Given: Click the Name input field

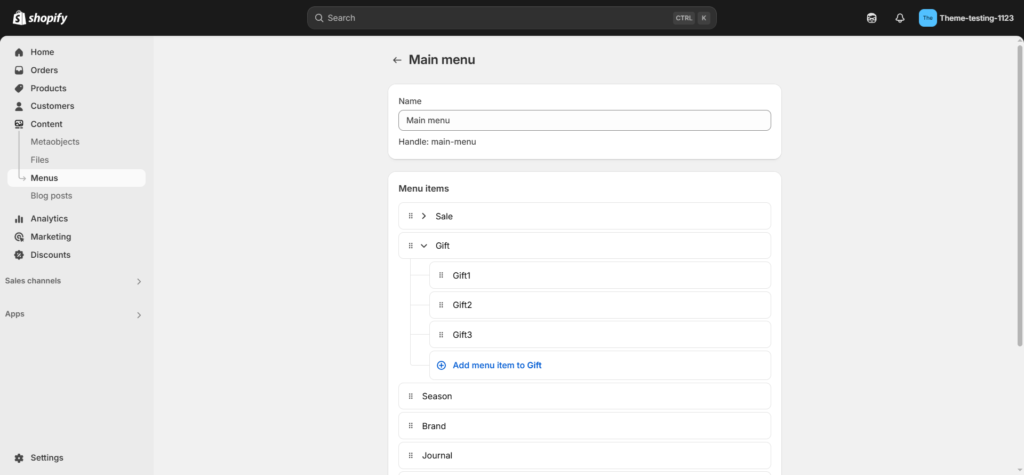Looking at the screenshot, I should [x=584, y=120].
